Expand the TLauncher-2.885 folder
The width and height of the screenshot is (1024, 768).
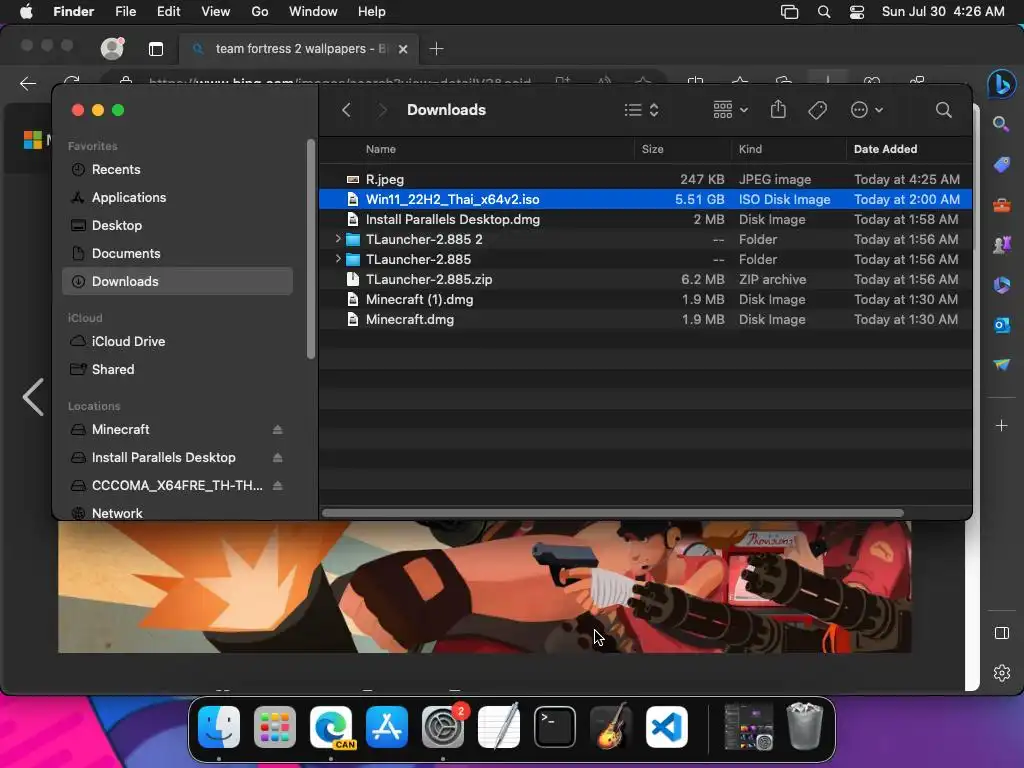pos(338,259)
